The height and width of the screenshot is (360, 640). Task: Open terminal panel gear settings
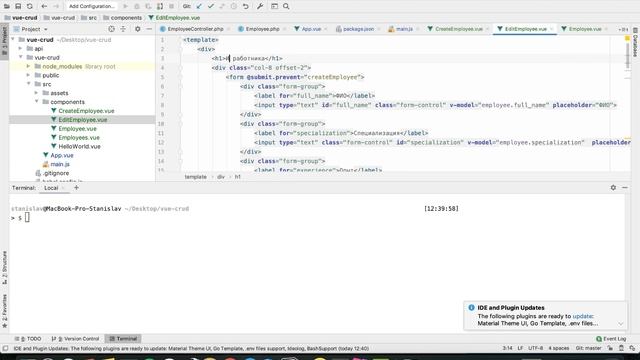tap(613, 188)
